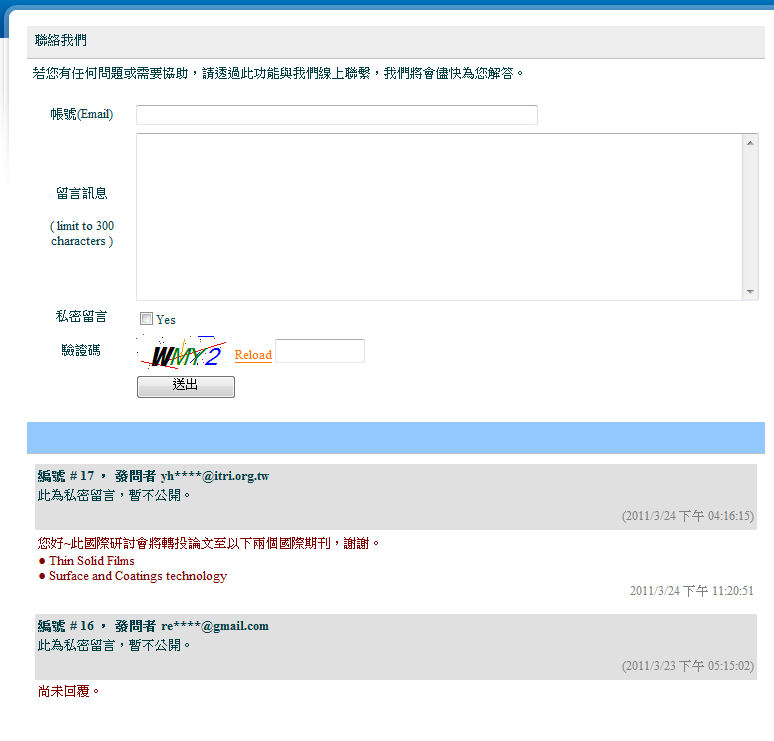
Task: Click the WMY2 captcha image
Action: coord(180,353)
